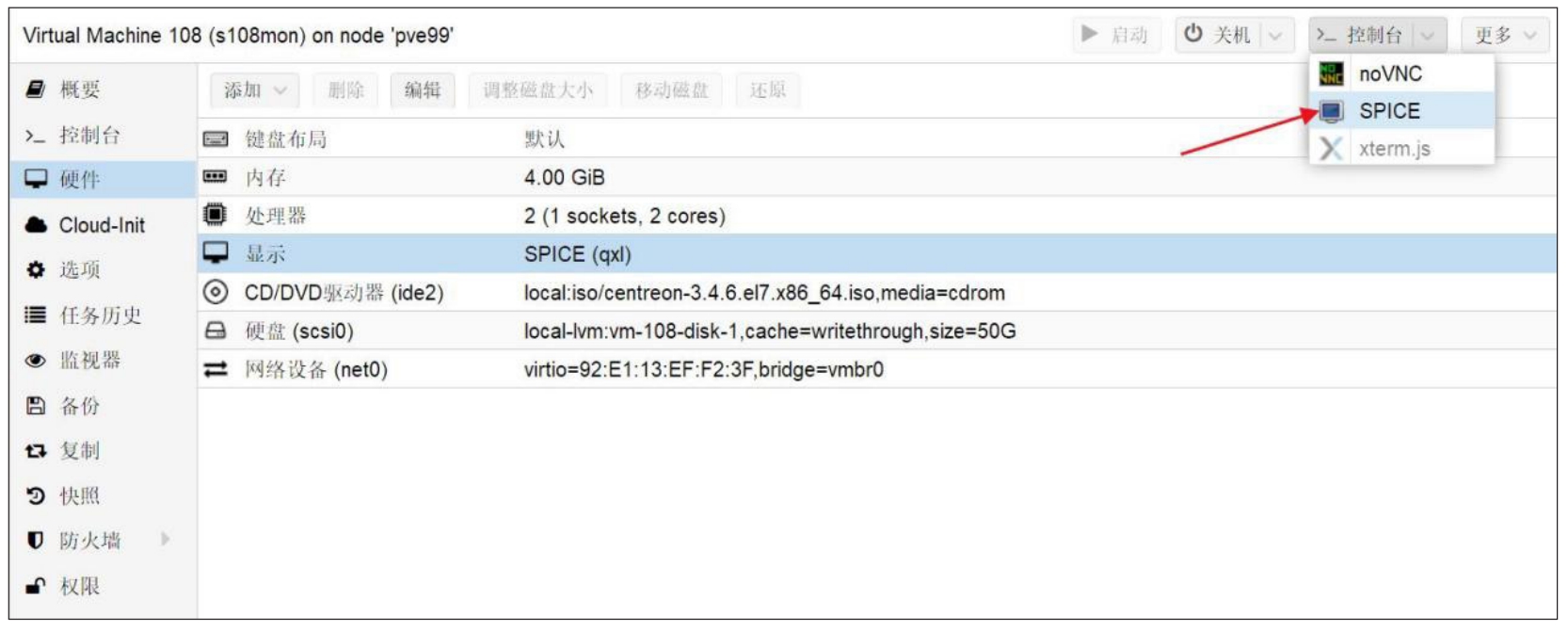Click the 控制台 console button
This screenshot has width=1568, height=631.
[1361, 36]
